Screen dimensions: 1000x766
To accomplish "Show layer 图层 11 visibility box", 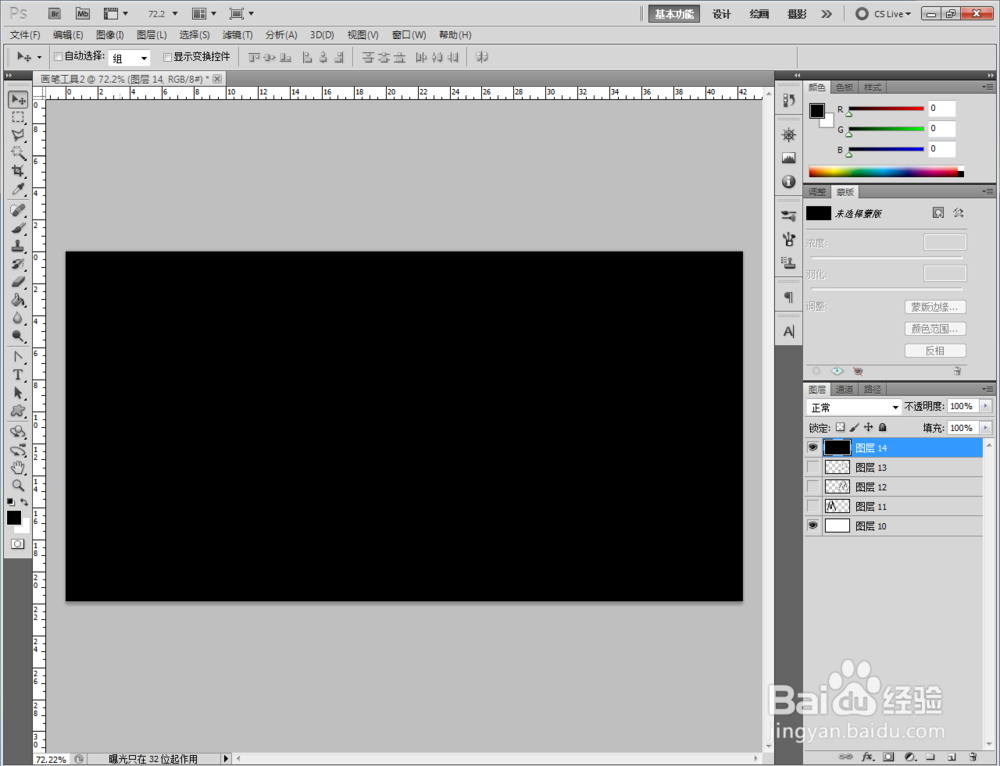I will tap(812, 506).
